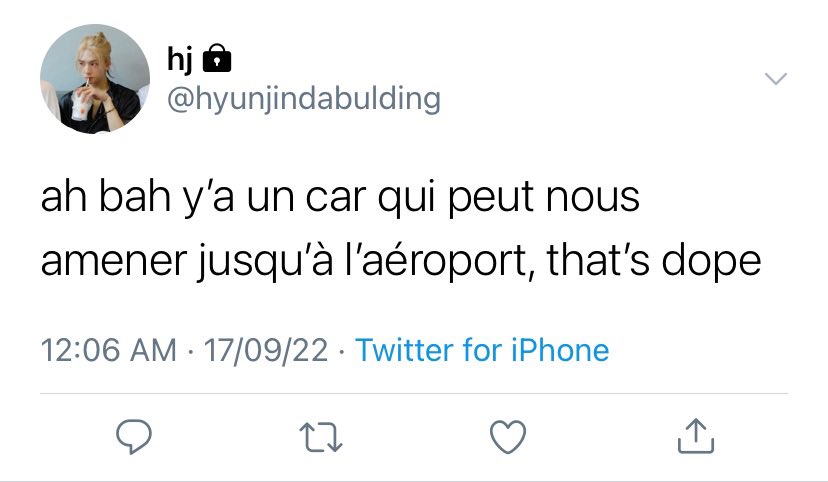The height and width of the screenshot is (482, 828).
Task: Retweet this post using the arrows icon
Action: pos(321,437)
